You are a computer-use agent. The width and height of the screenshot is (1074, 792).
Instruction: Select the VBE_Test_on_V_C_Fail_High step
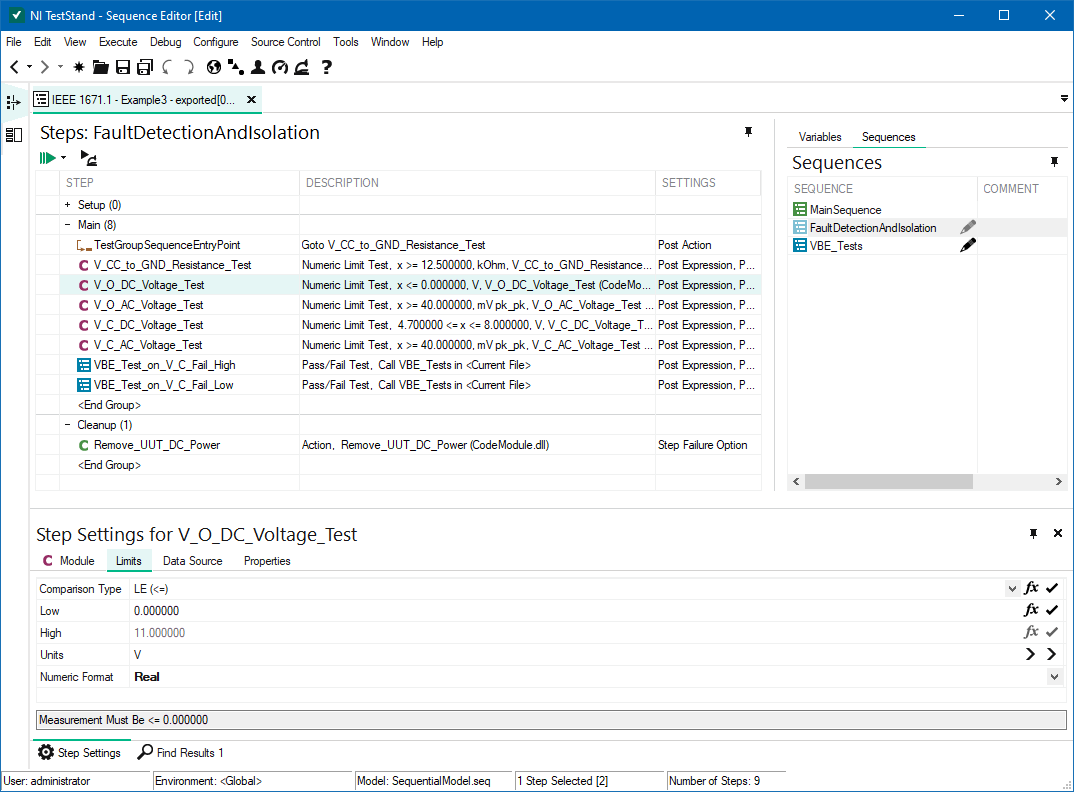164,365
